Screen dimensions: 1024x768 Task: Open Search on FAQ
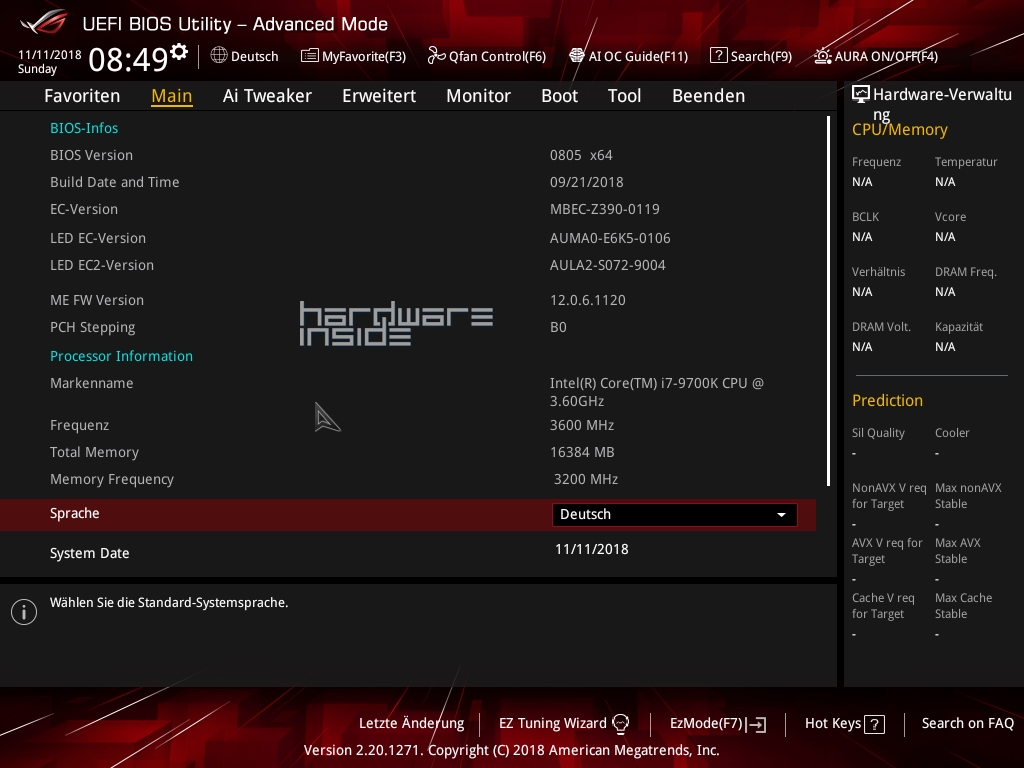tap(968, 724)
